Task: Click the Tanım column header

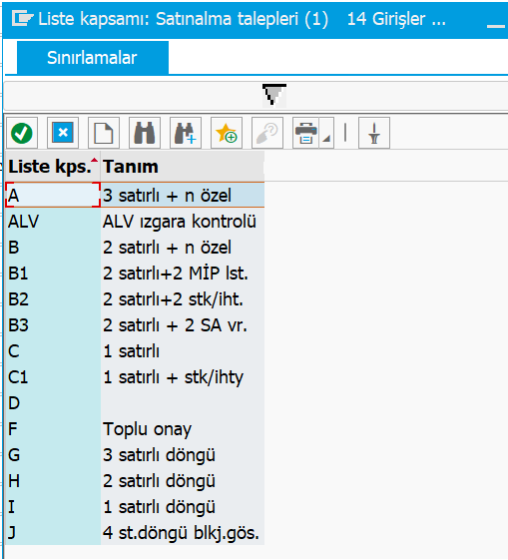Action: coord(183,167)
